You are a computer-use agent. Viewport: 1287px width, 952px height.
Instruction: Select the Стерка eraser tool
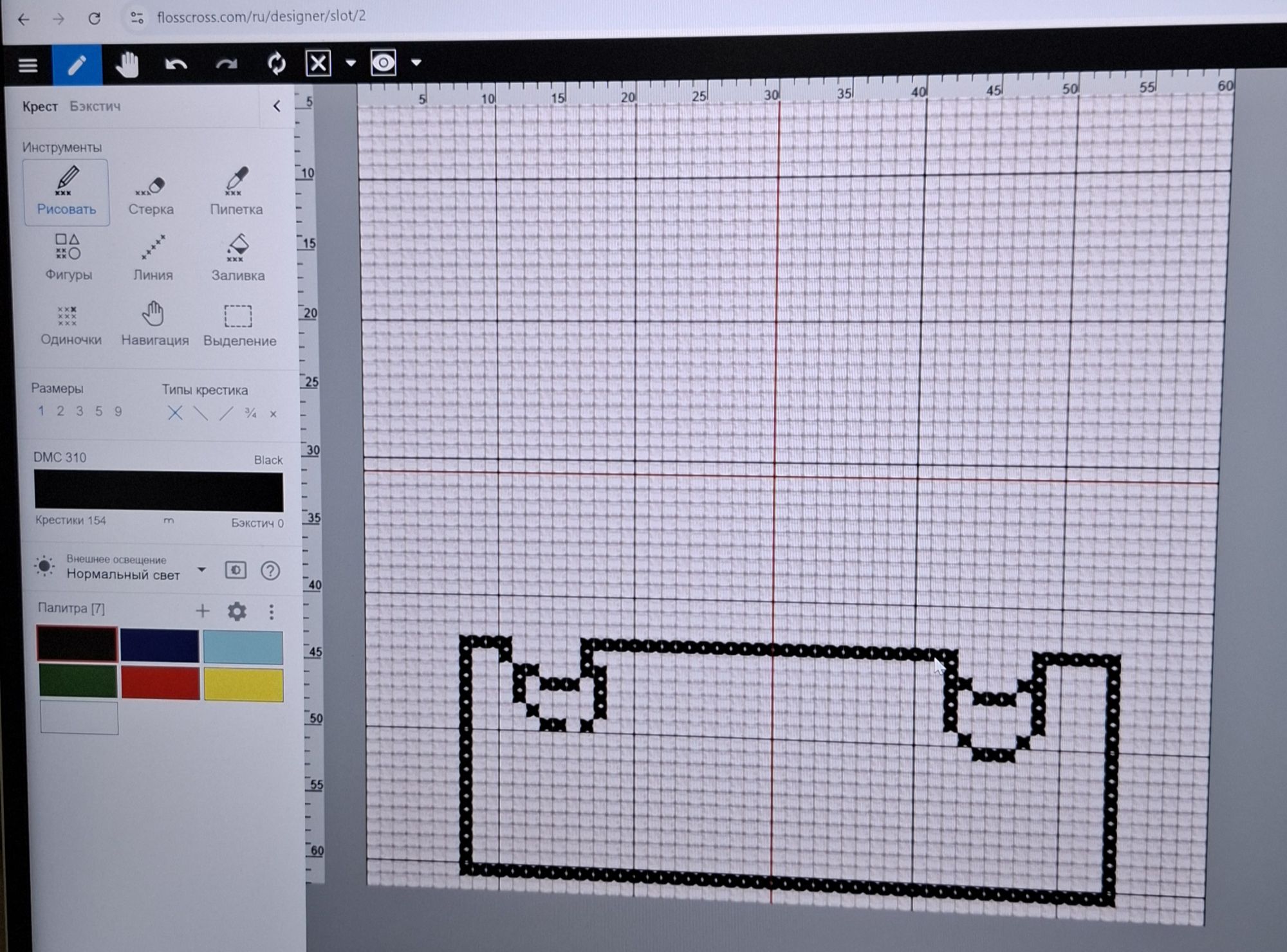(x=151, y=194)
